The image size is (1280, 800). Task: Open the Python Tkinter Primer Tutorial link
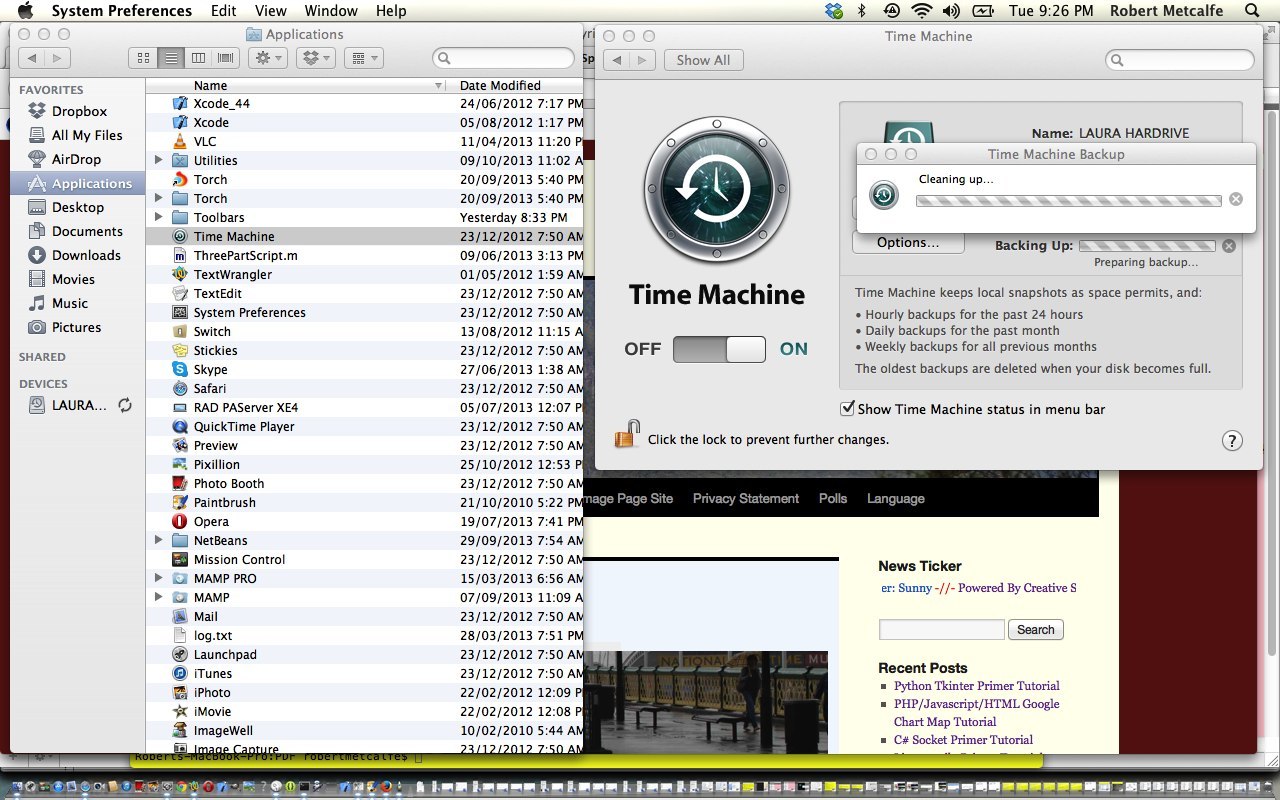point(977,686)
